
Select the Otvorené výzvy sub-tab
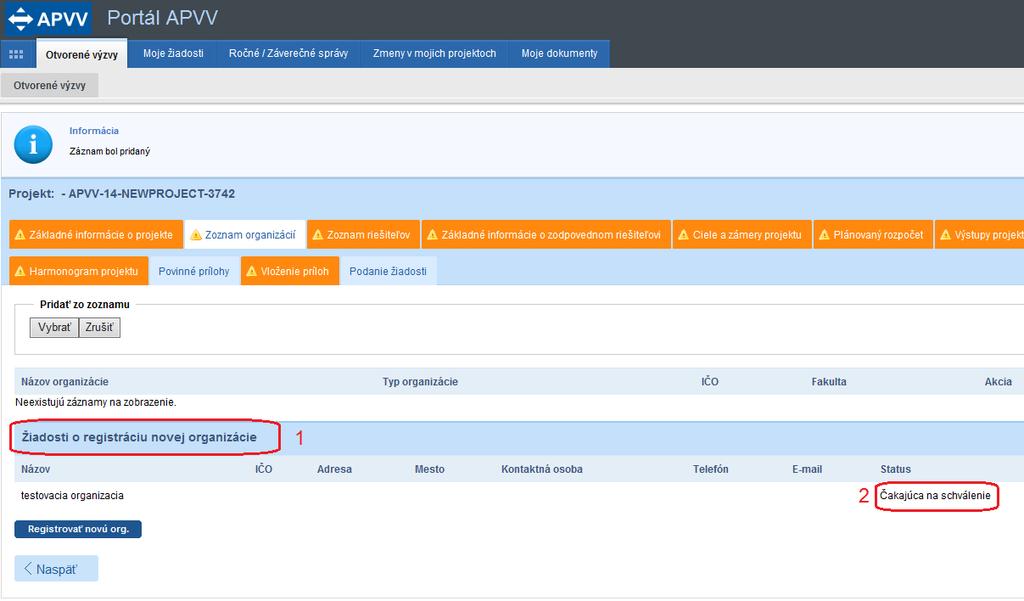[x=50, y=86]
